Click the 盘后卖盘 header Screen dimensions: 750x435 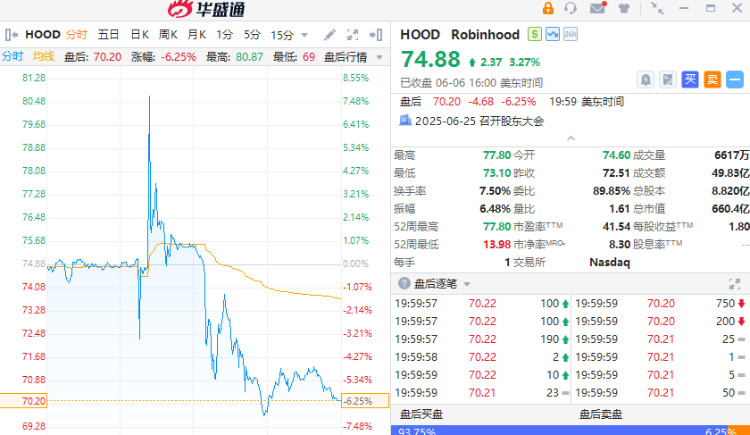coord(601,414)
